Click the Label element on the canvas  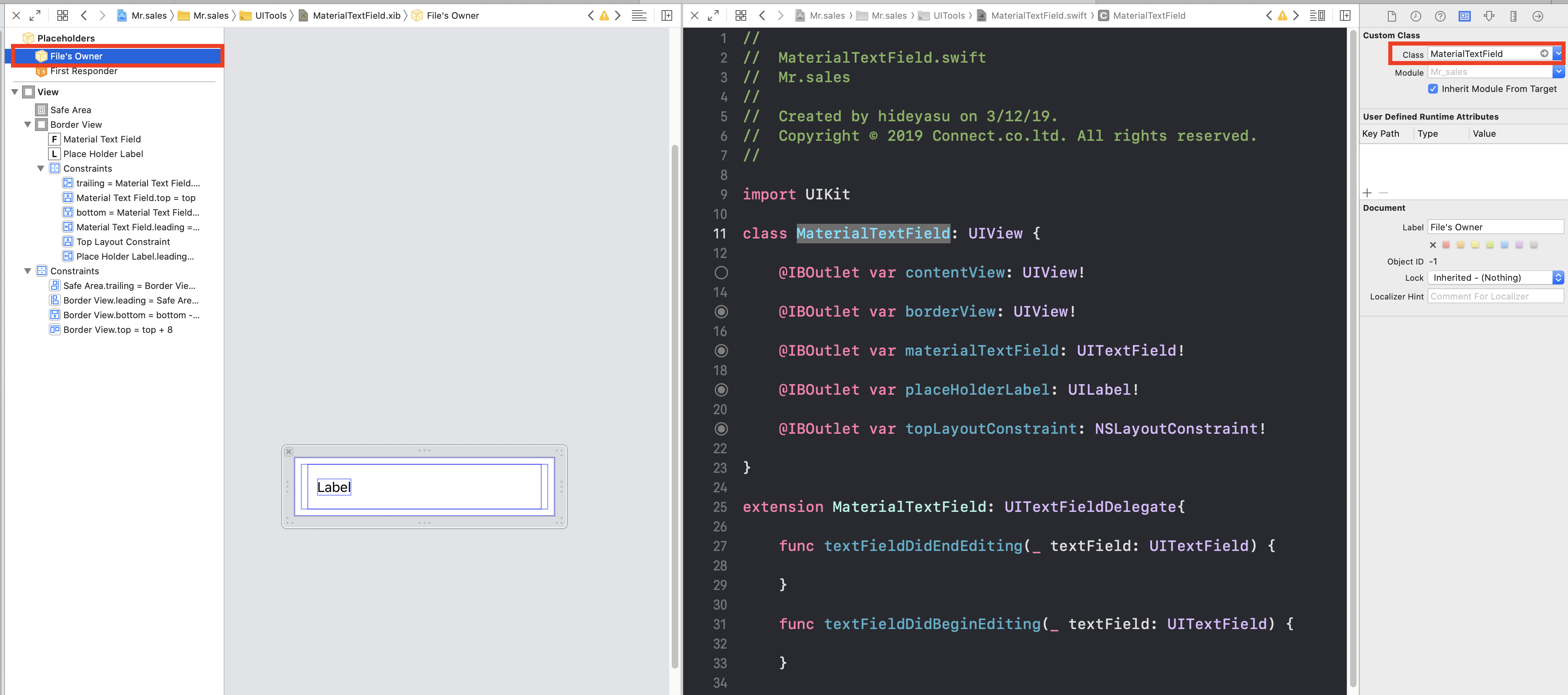pos(333,487)
